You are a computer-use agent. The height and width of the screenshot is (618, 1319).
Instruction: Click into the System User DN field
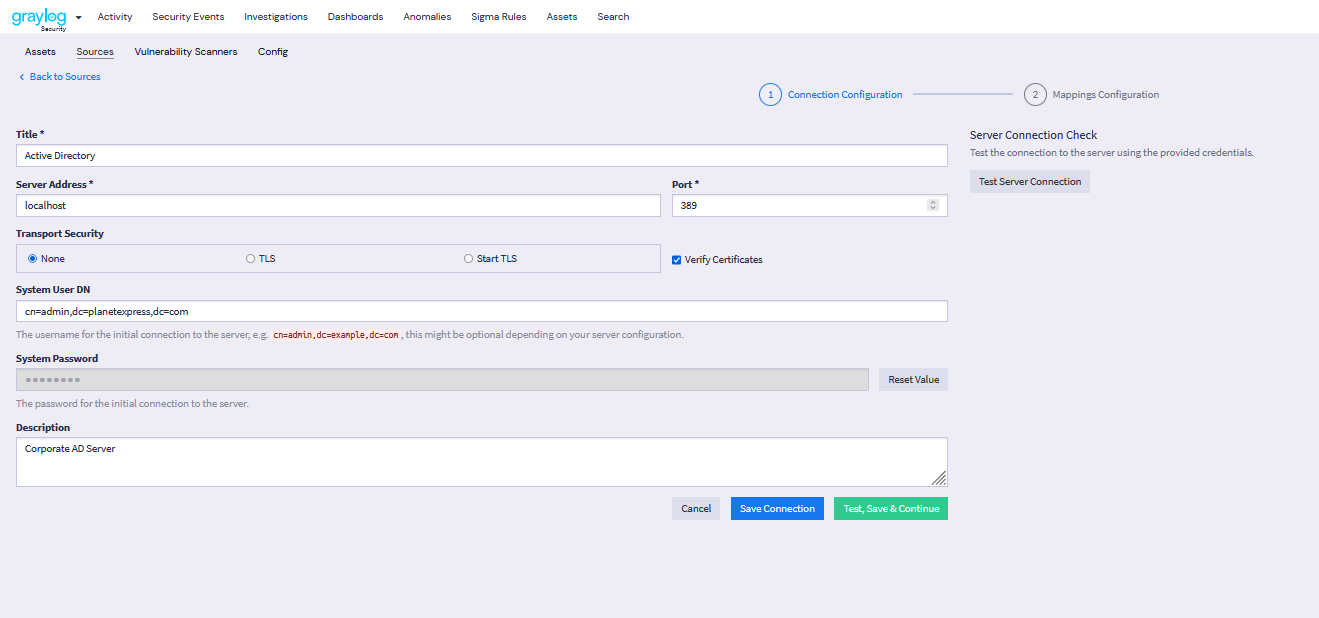[x=481, y=312]
